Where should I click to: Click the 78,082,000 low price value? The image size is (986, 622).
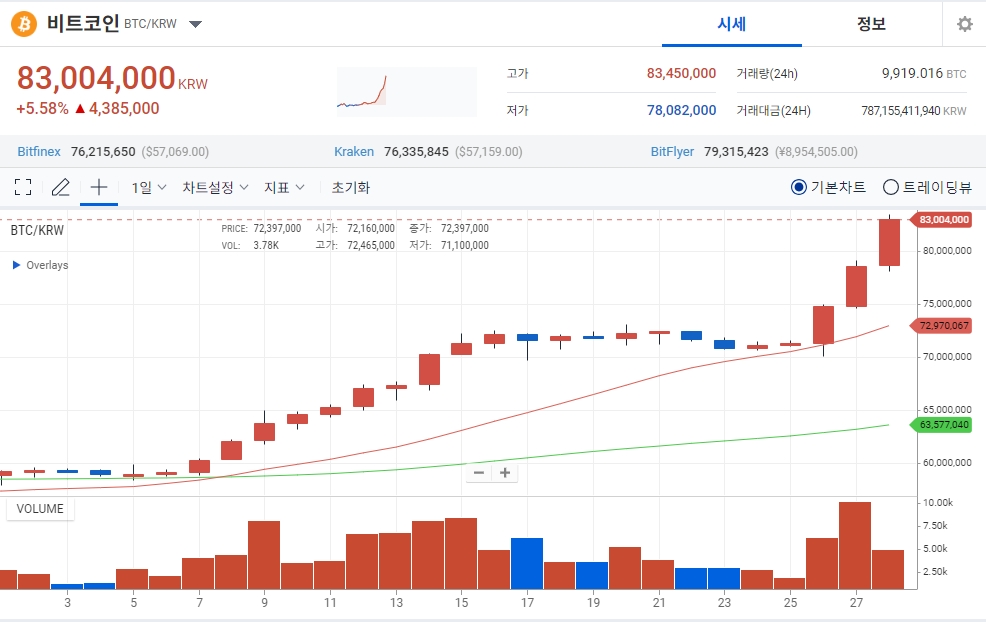pyautogui.click(x=681, y=111)
